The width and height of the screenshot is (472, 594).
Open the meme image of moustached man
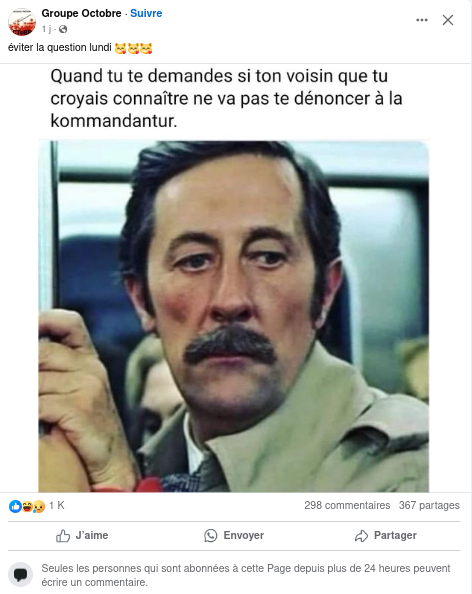click(x=234, y=316)
